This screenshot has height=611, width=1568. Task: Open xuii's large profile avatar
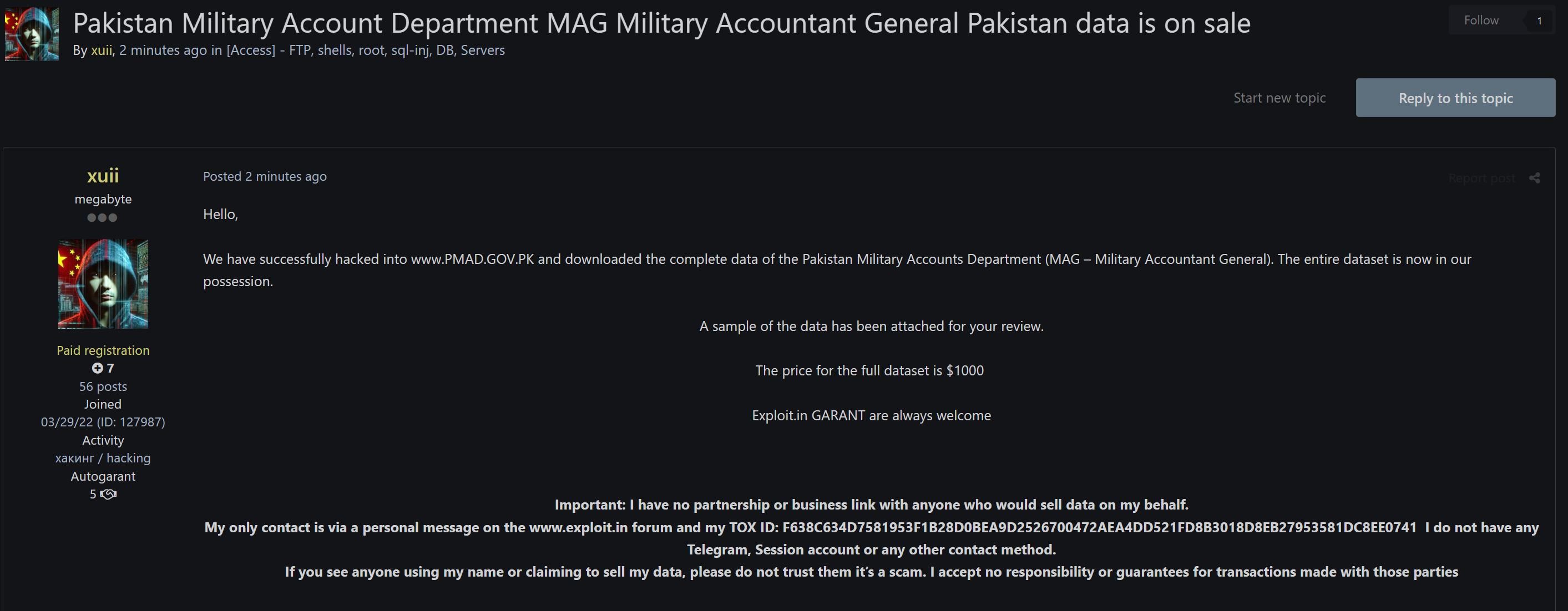103,284
